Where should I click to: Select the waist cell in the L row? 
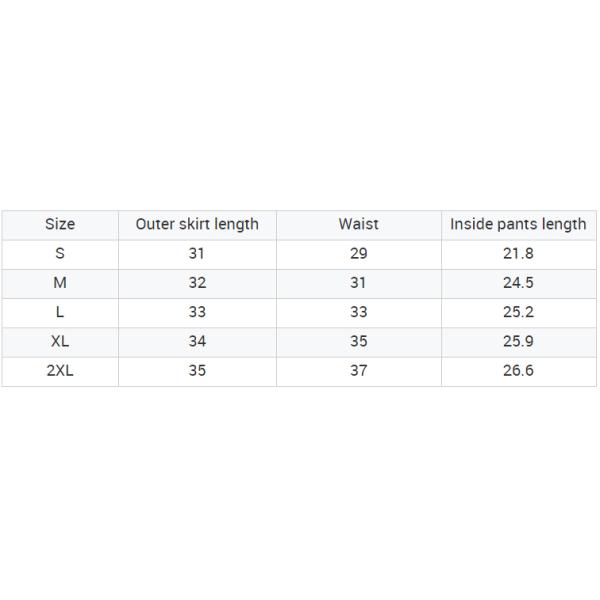coord(358,312)
